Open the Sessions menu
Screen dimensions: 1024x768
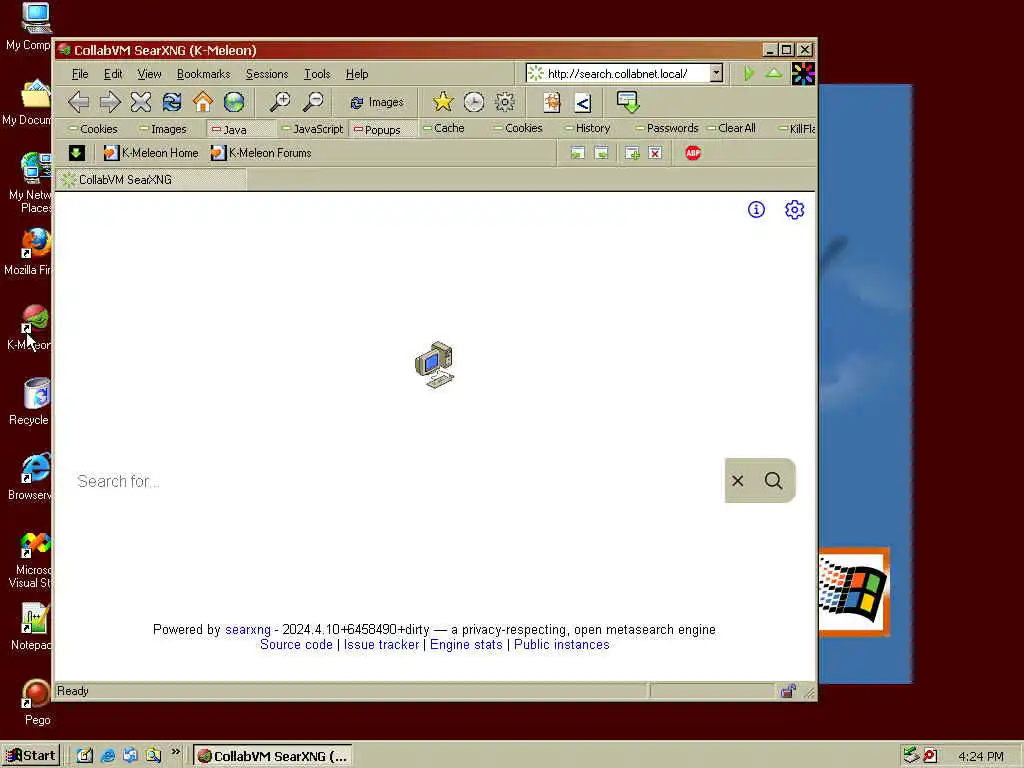[266, 74]
